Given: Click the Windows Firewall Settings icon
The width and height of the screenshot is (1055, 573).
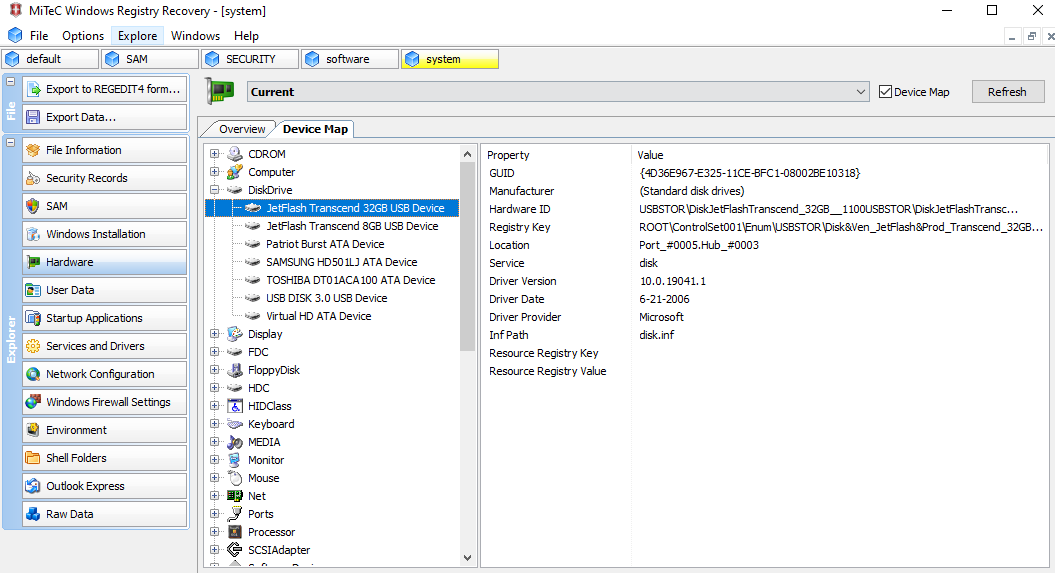Looking at the screenshot, I should tap(32, 402).
